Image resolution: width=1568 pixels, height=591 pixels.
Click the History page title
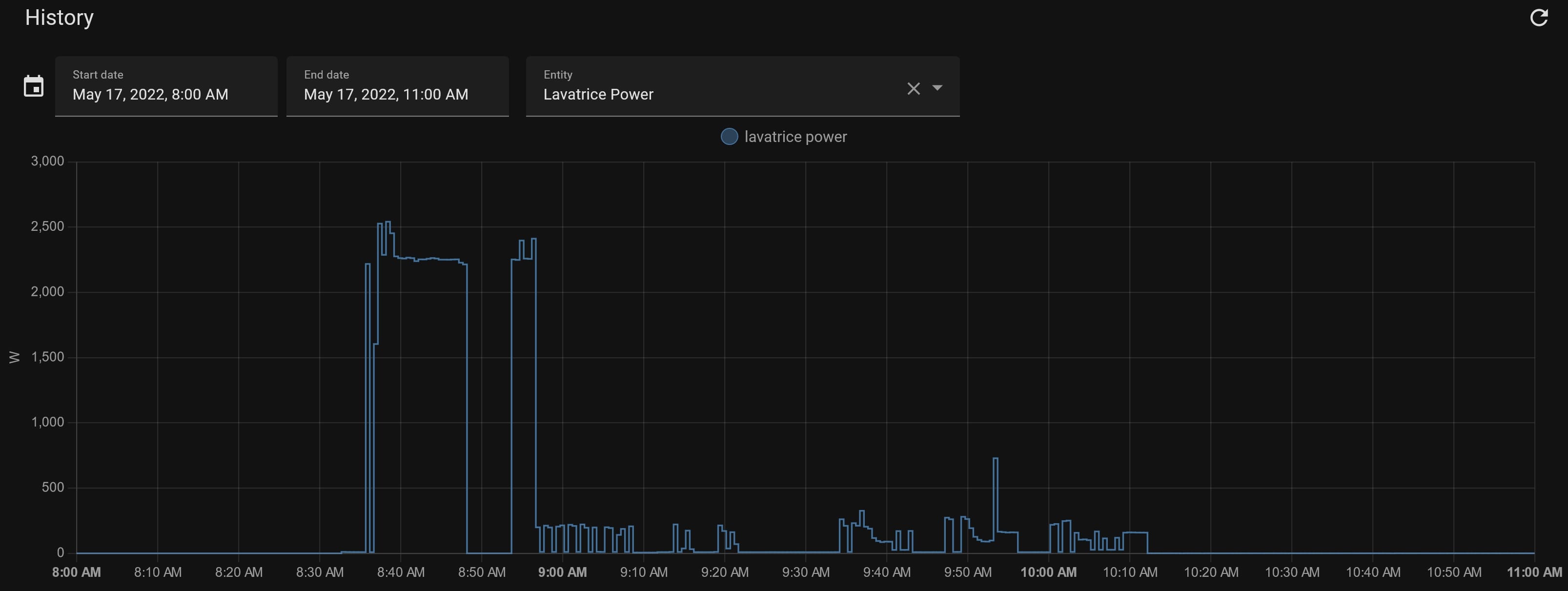pos(59,18)
